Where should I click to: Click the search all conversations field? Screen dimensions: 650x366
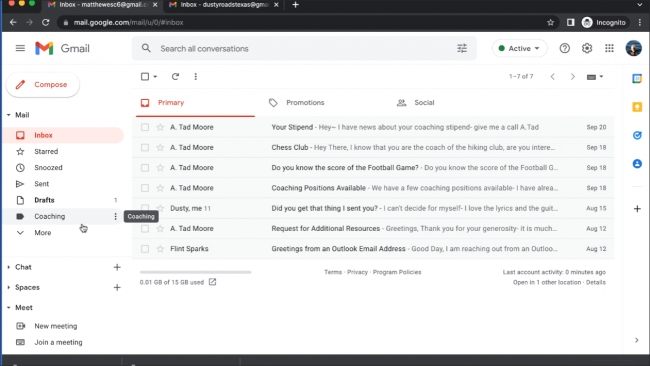click(x=304, y=48)
